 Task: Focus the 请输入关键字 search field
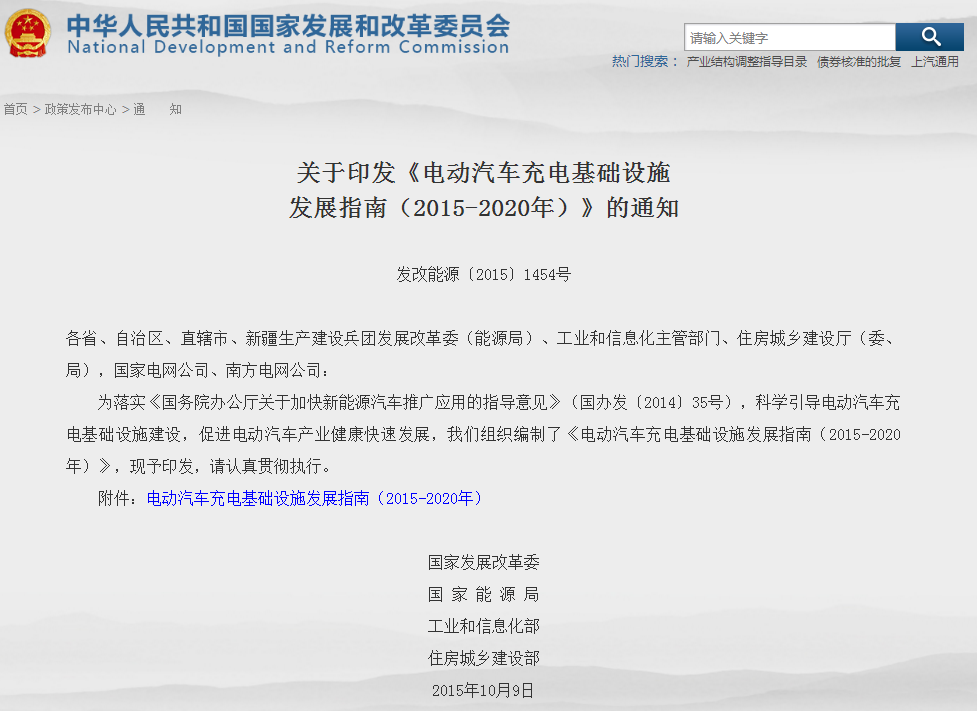tap(789, 38)
